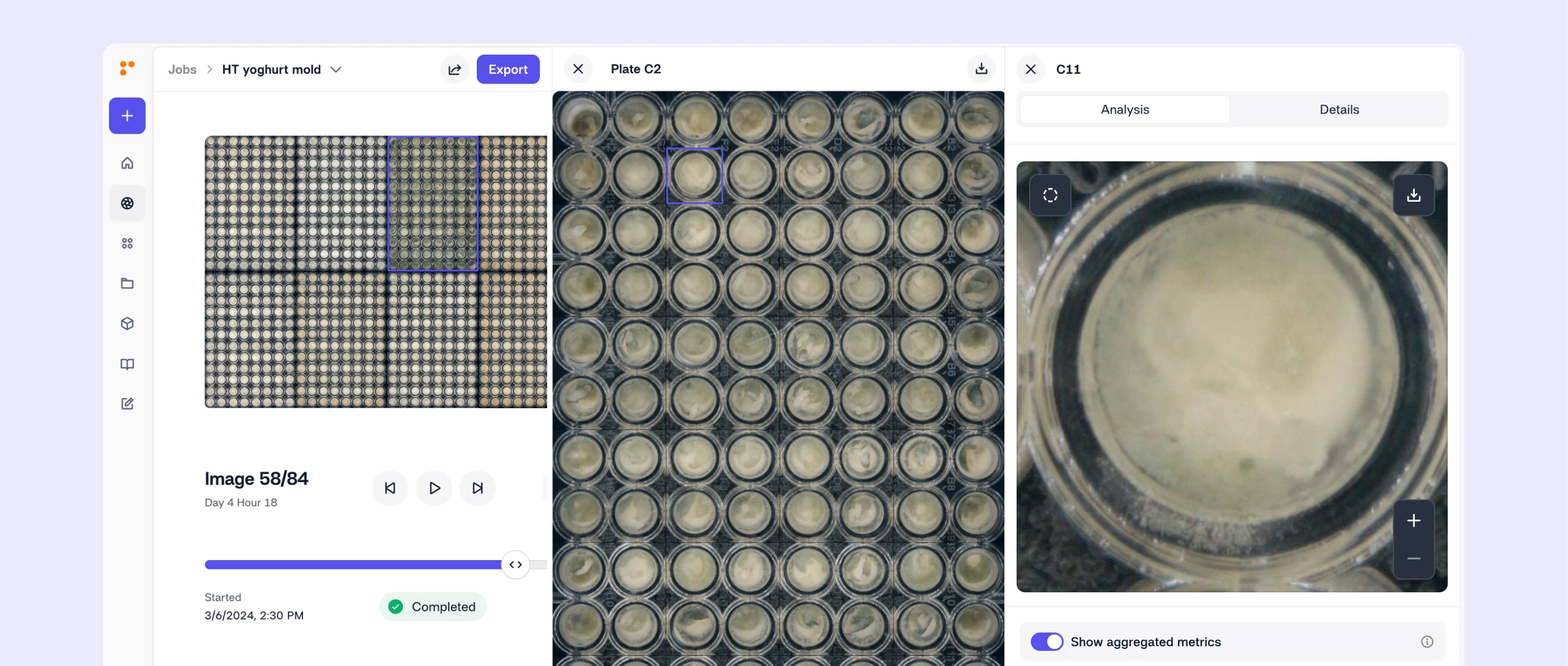Expand the HT yoghurt mold dropdown
The image size is (1568, 666).
[x=336, y=69]
